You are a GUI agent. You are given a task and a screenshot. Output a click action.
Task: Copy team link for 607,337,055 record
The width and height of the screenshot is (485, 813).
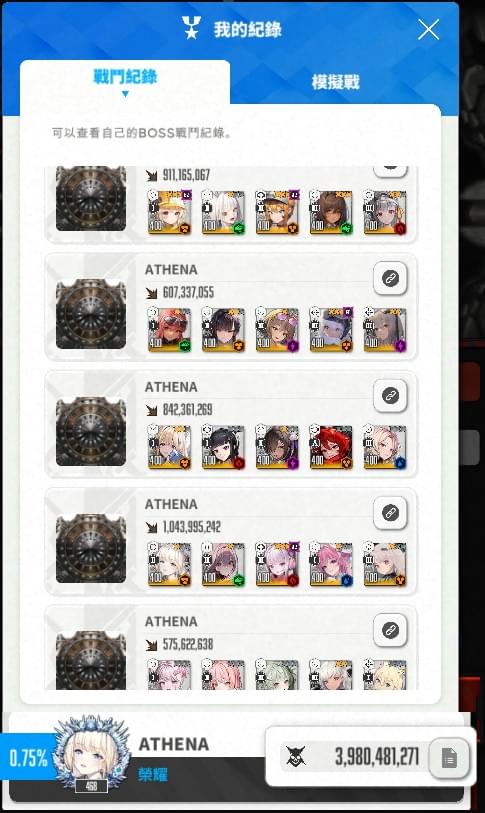tap(391, 278)
